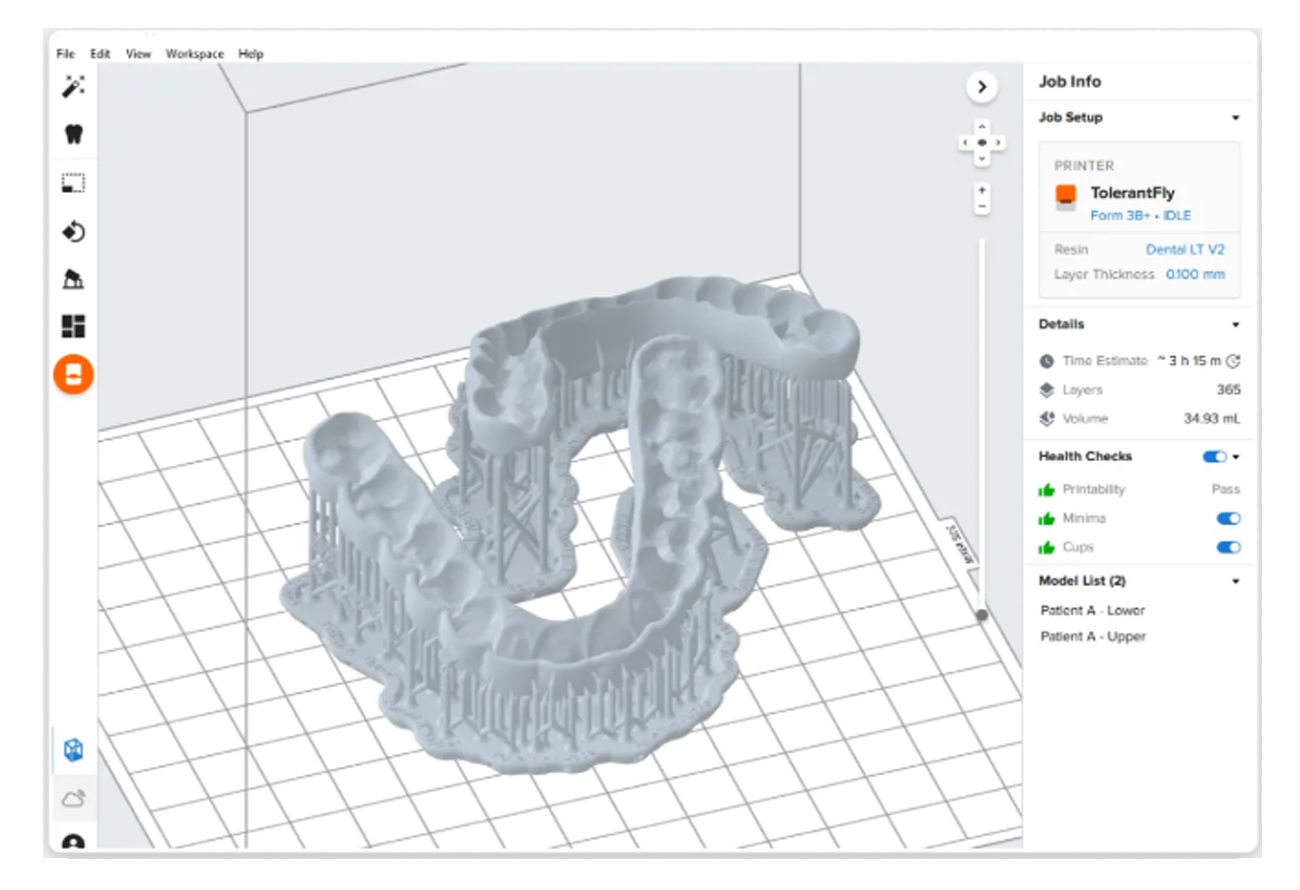Select Patient A - Upper model

click(x=1093, y=637)
